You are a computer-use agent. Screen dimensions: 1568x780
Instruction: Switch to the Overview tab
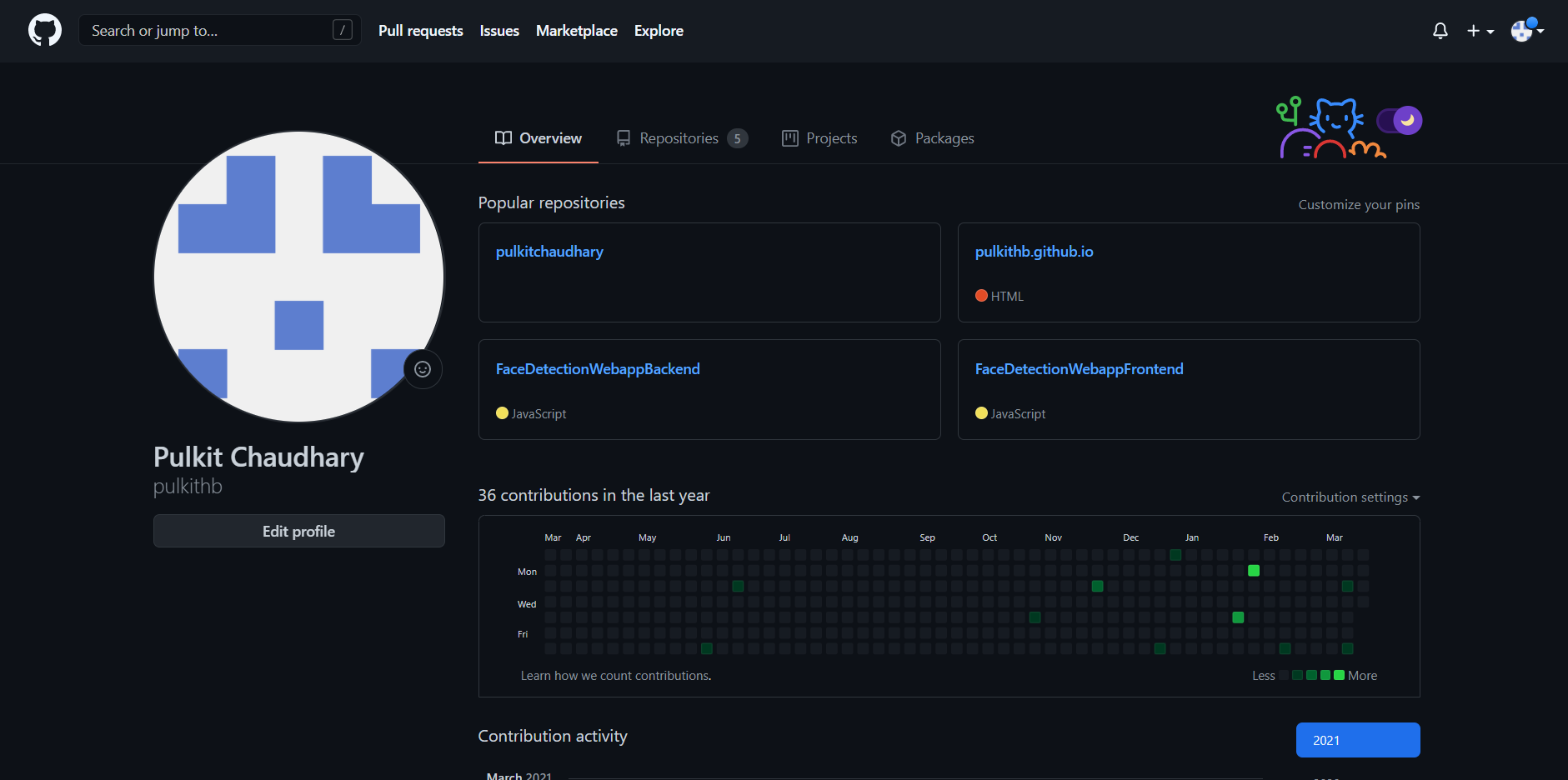pos(538,138)
